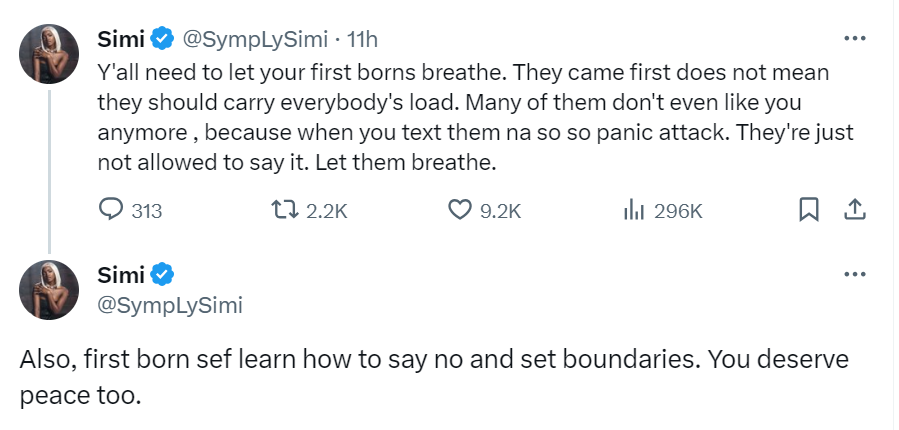Open the More menu on the top tweet
899x430 pixels.
[x=854, y=39]
